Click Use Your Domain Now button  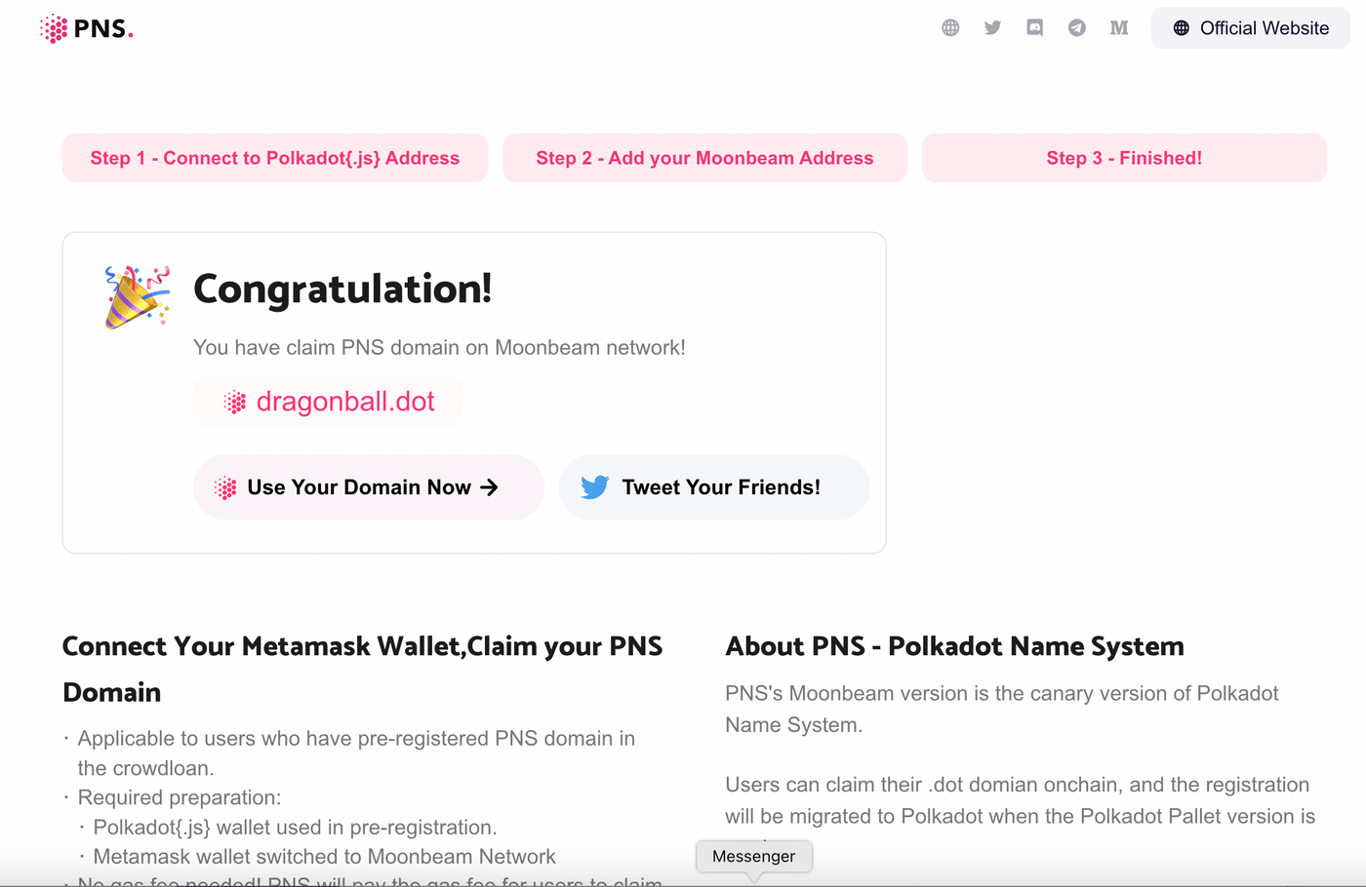point(369,487)
